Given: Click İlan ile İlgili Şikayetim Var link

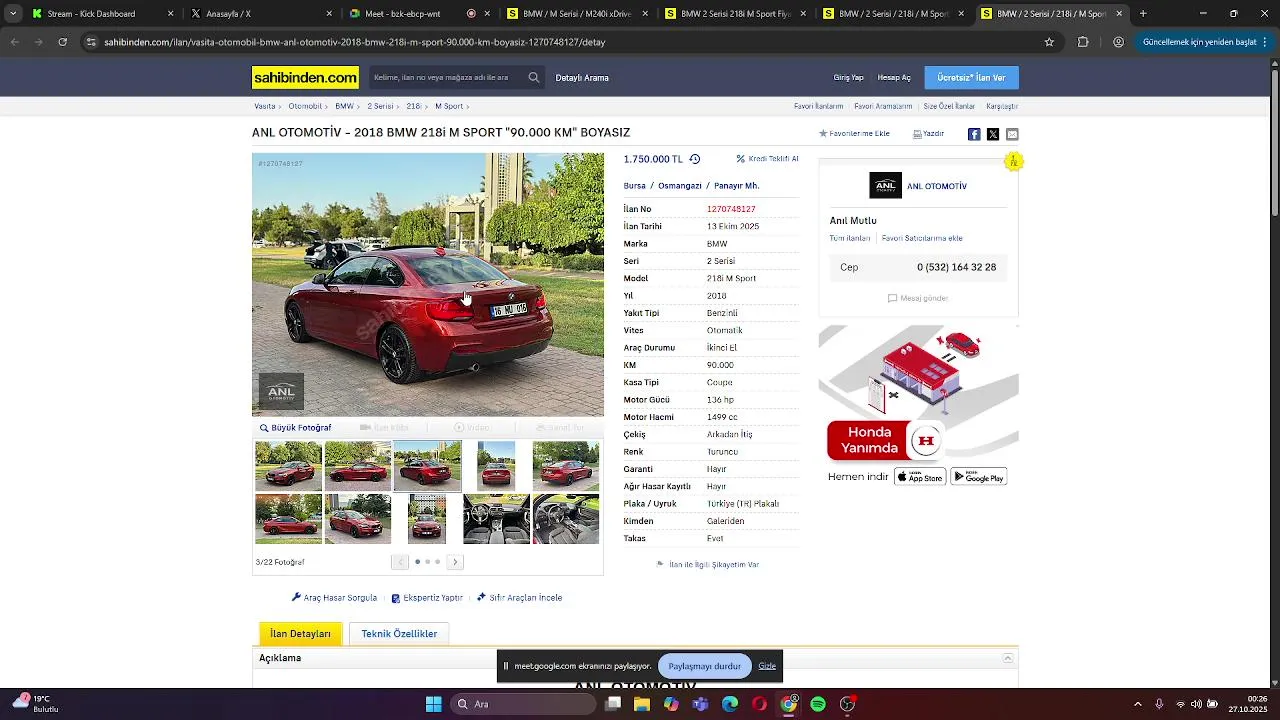Looking at the screenshot, I should tap(708, 565).
